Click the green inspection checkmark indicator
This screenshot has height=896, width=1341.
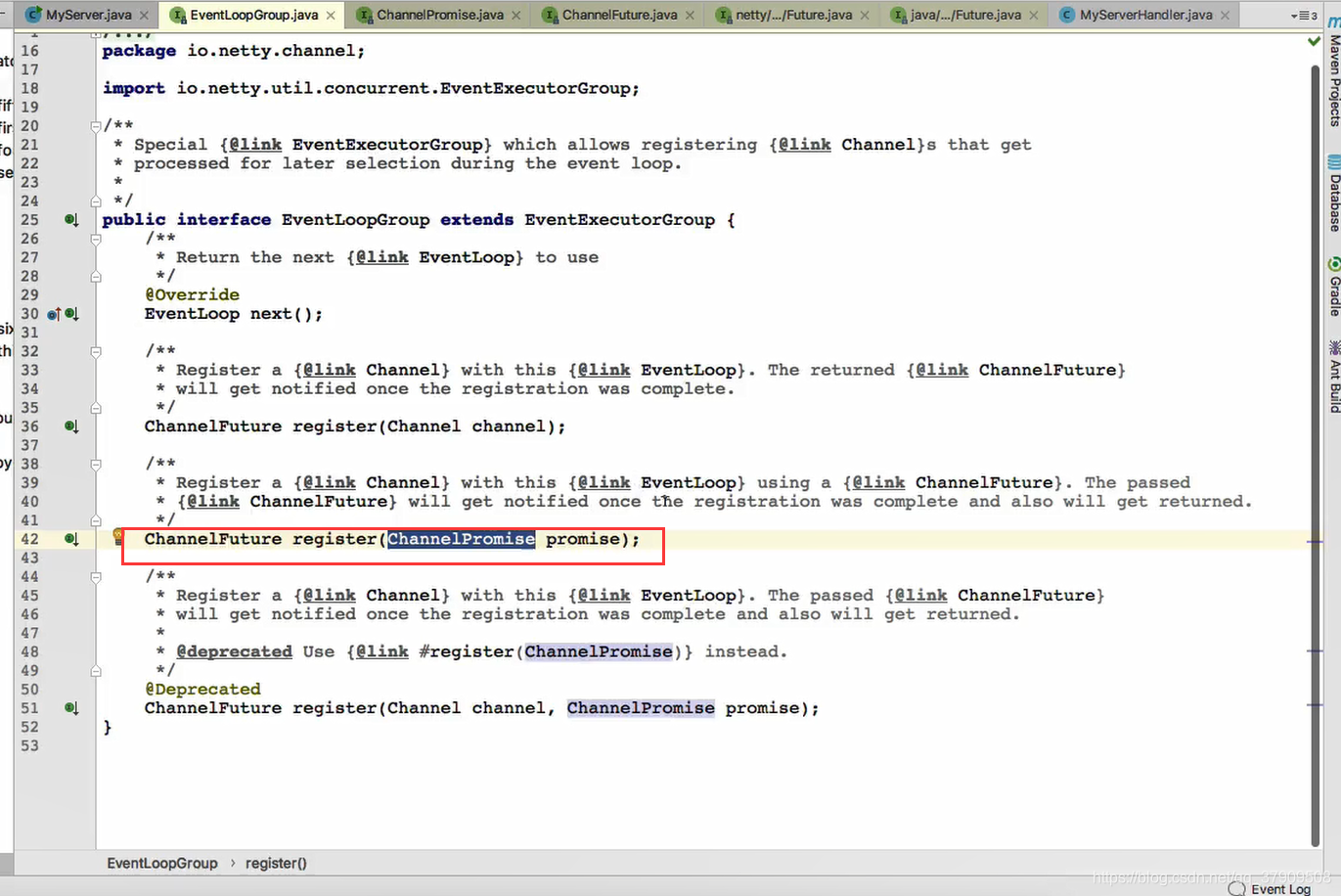tap(1315, 42)
